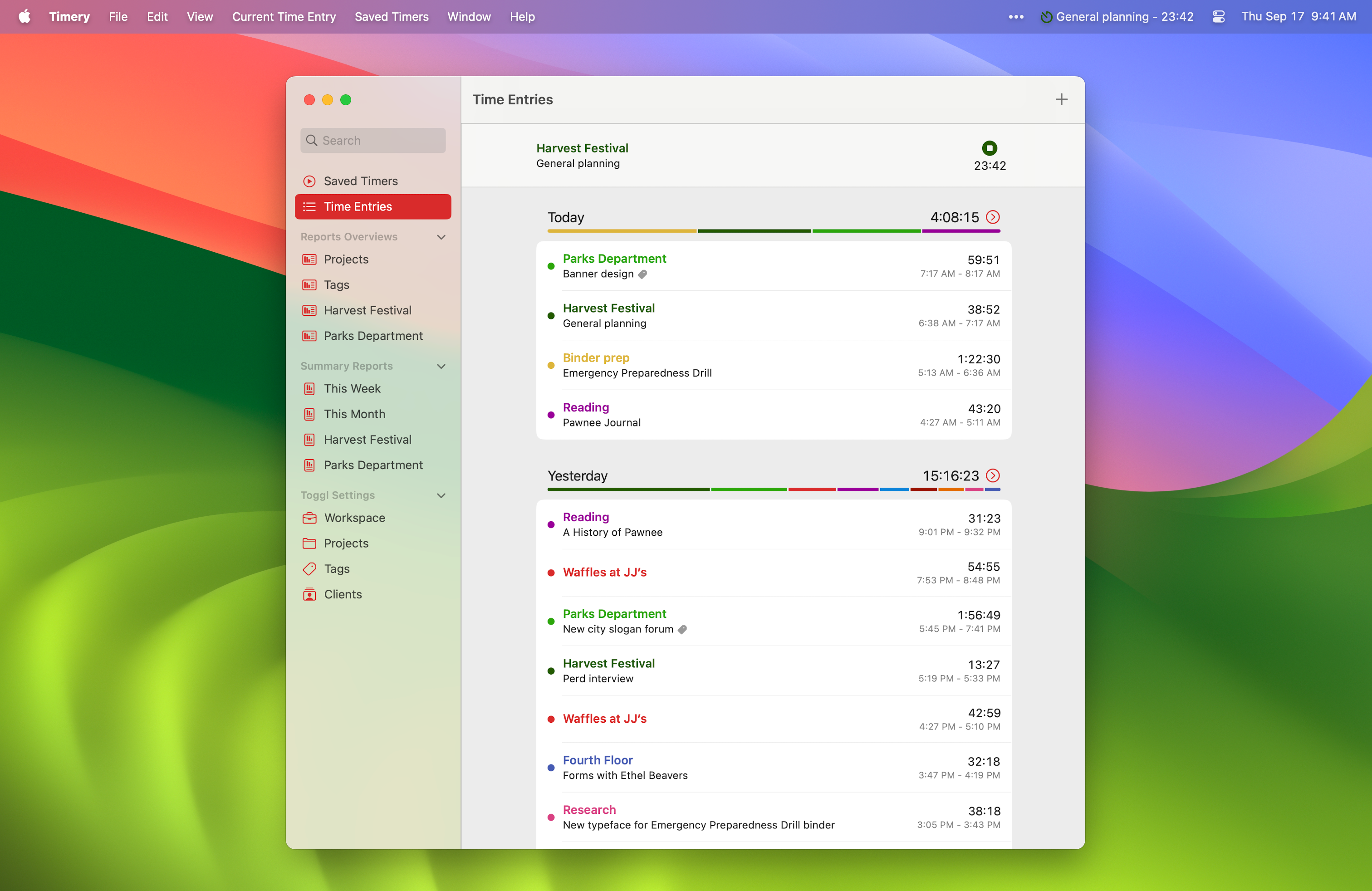This screenshot has height=891, width=1372.
Task: Open Tags in Toggl Settings
Action: [372, 568]
